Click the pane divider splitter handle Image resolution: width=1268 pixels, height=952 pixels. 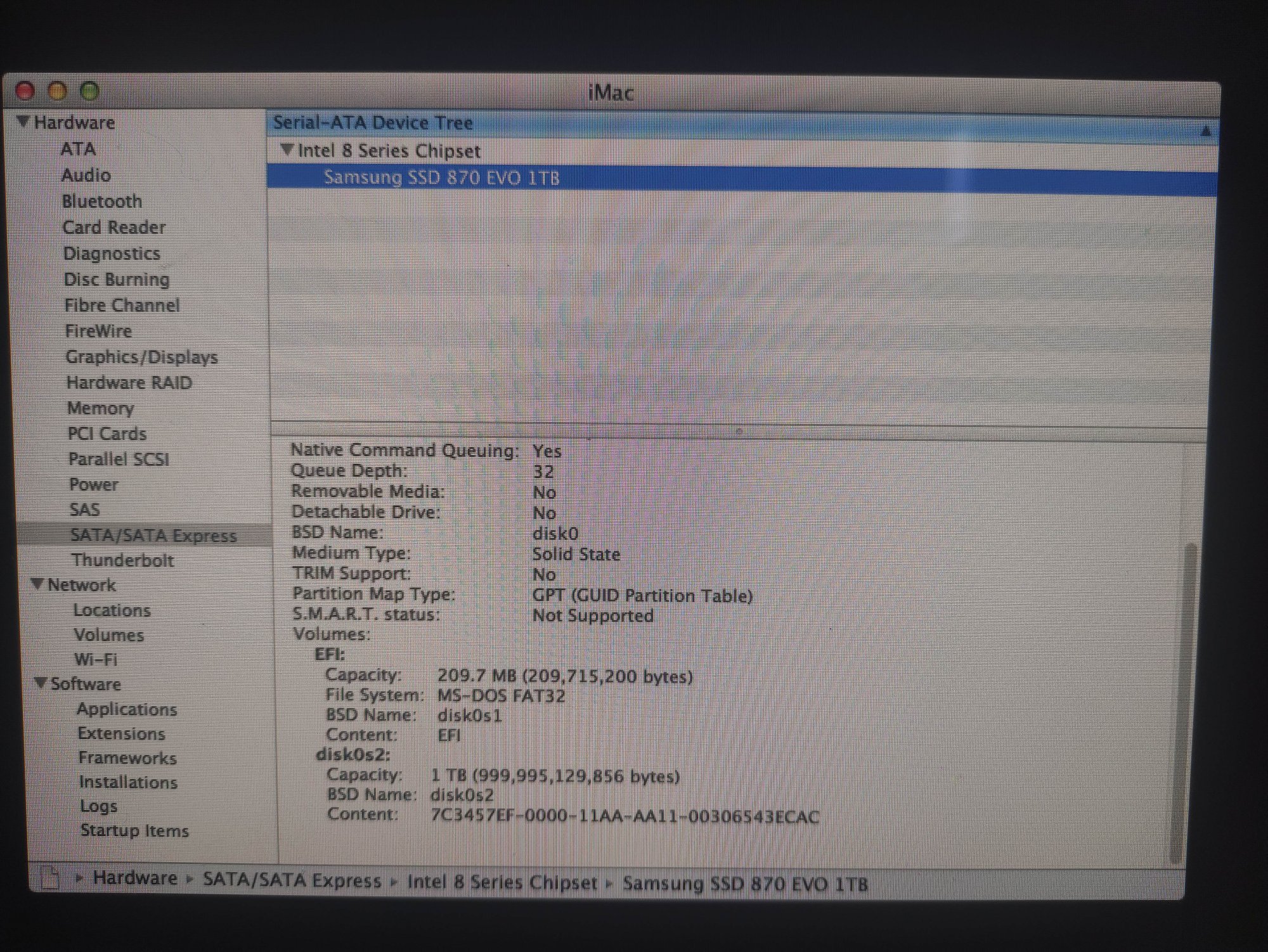point(739,431)
